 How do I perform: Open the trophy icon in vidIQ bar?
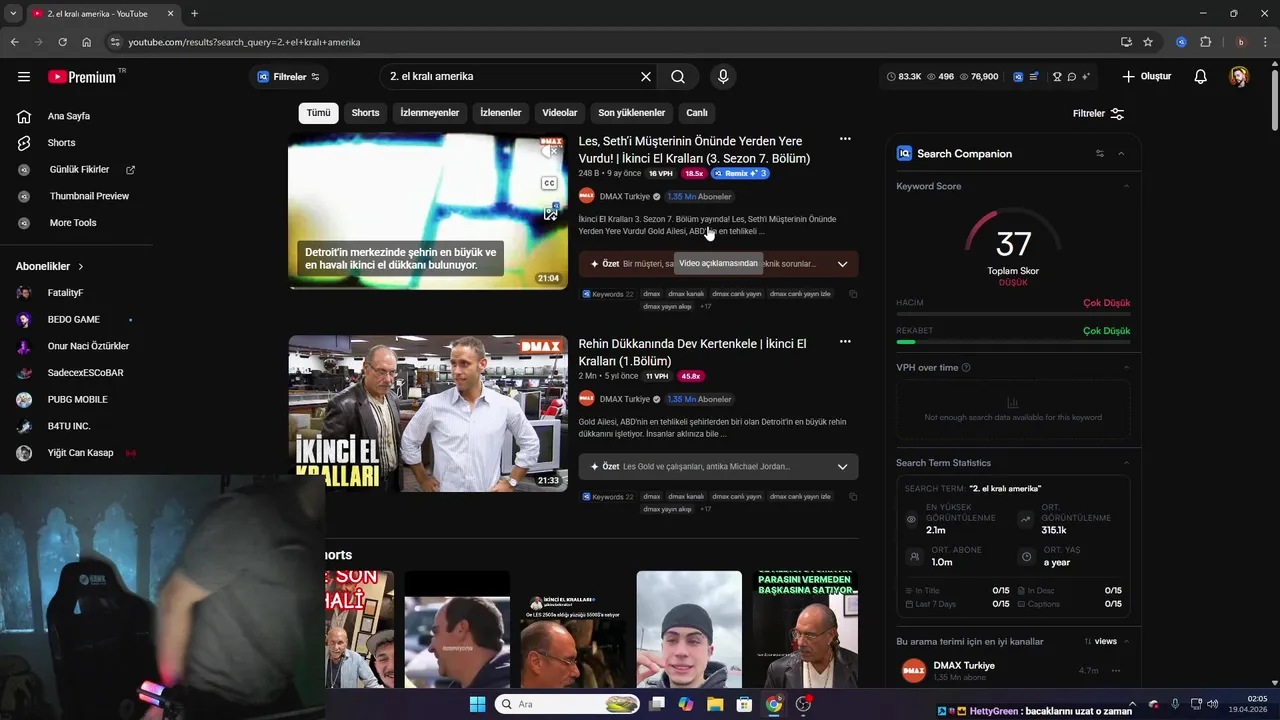click(x=1057, y=77)
